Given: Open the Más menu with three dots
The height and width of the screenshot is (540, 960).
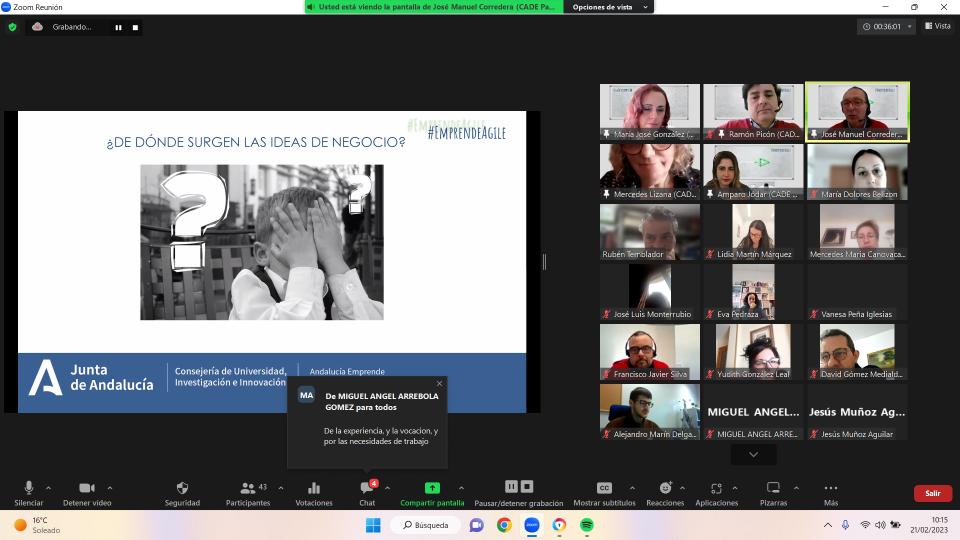Looking at the screenshot, I should pyautogui.click(x=830, y=488).
